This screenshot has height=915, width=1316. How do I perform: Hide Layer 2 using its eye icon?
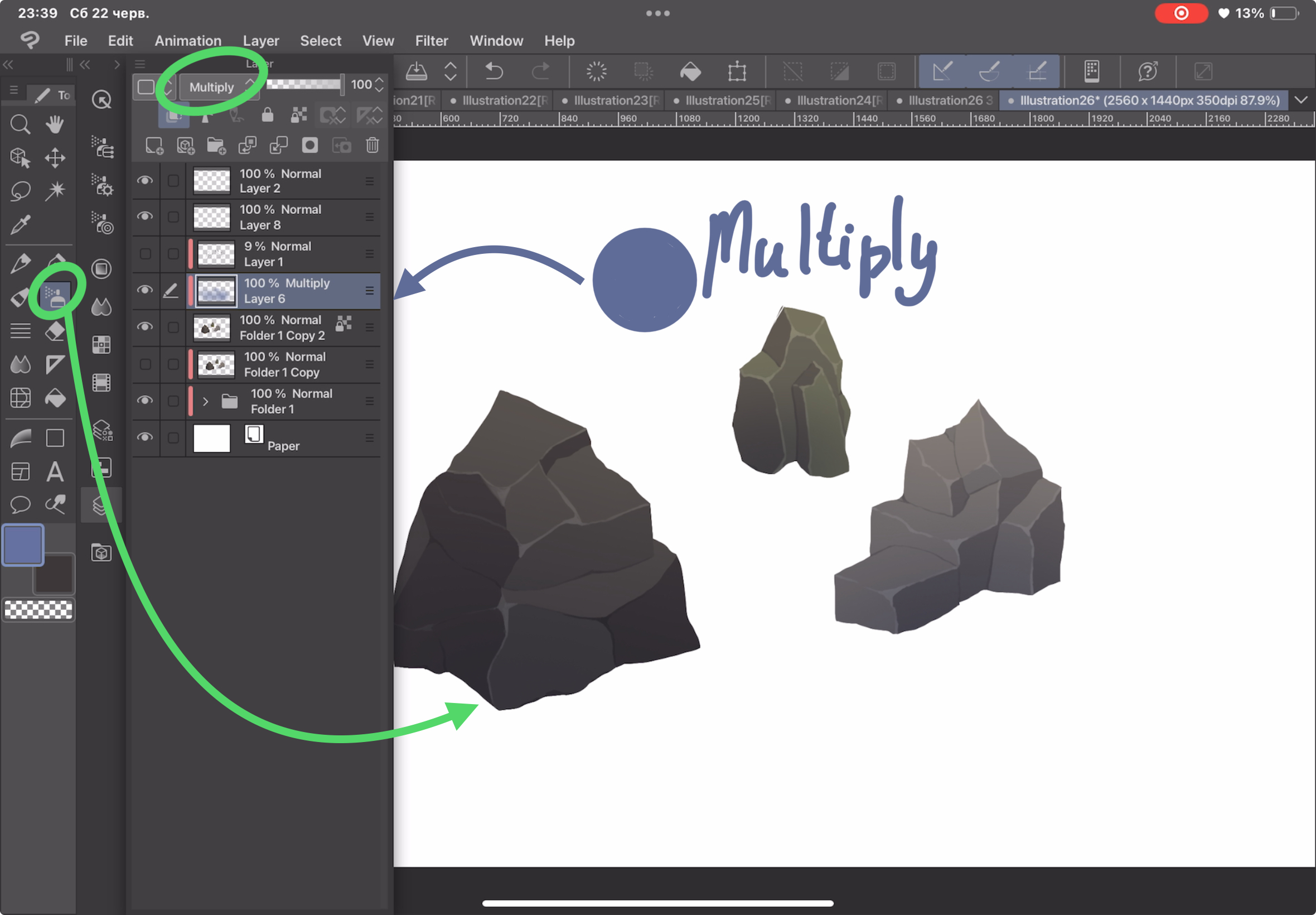[x=145, y=181]
